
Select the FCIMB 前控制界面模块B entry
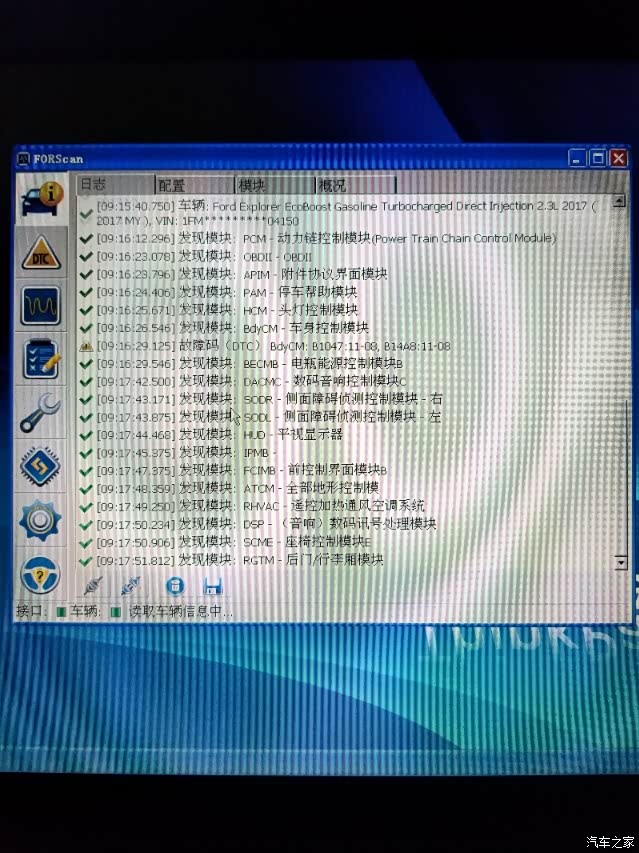(x=242, y=471)
